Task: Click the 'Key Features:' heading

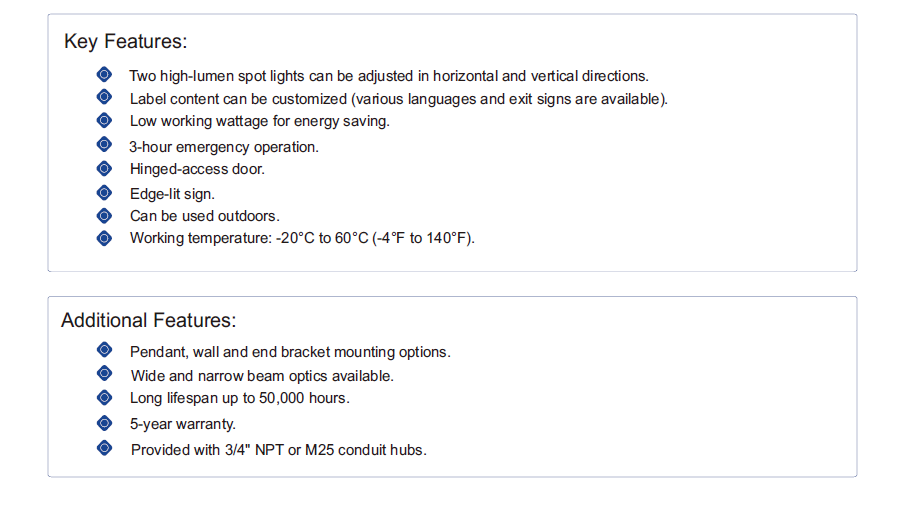Action: point(126,42)
